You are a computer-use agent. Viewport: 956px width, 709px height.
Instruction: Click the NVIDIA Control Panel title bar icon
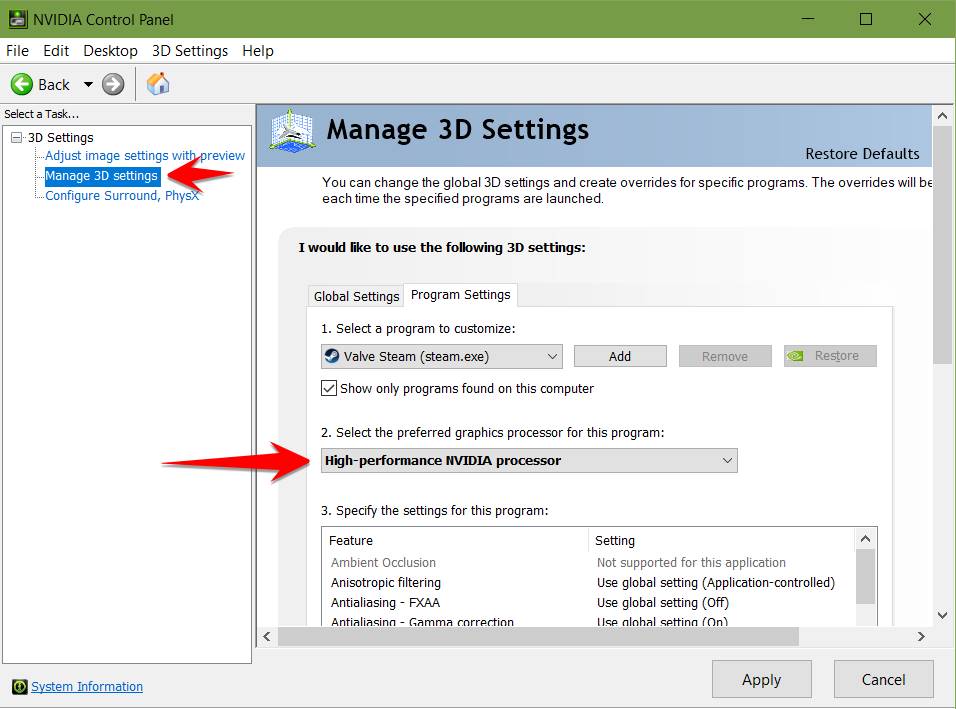18,20
